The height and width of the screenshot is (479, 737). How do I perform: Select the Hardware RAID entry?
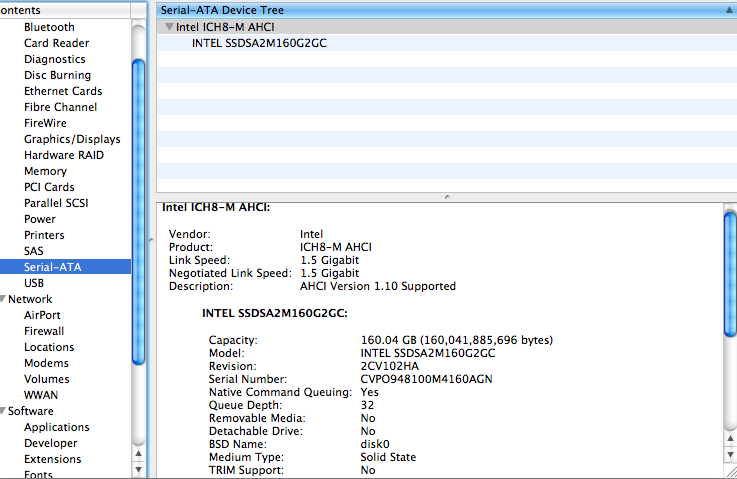point(64,155)
